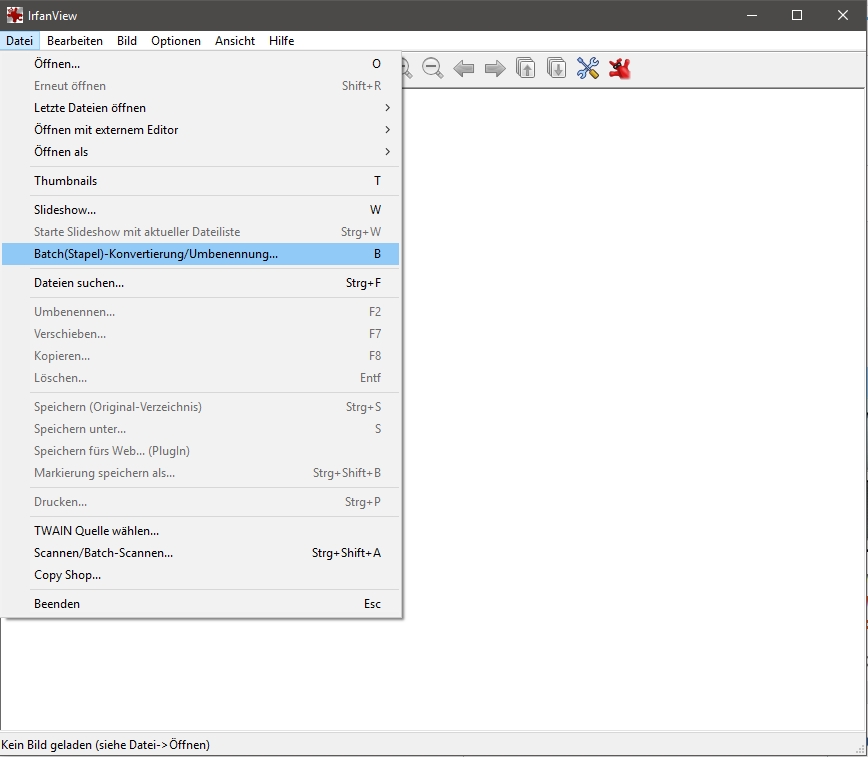Screen dimensions: 868x757
Task: Start Slideshow... from the menu
Action: point(200,209)
